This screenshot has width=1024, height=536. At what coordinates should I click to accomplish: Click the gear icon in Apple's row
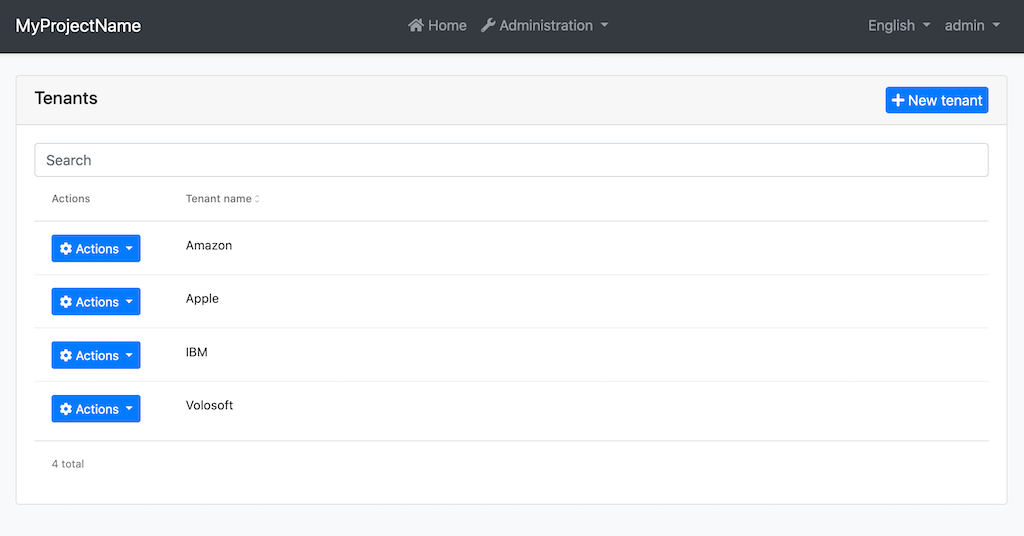(66, 302)
